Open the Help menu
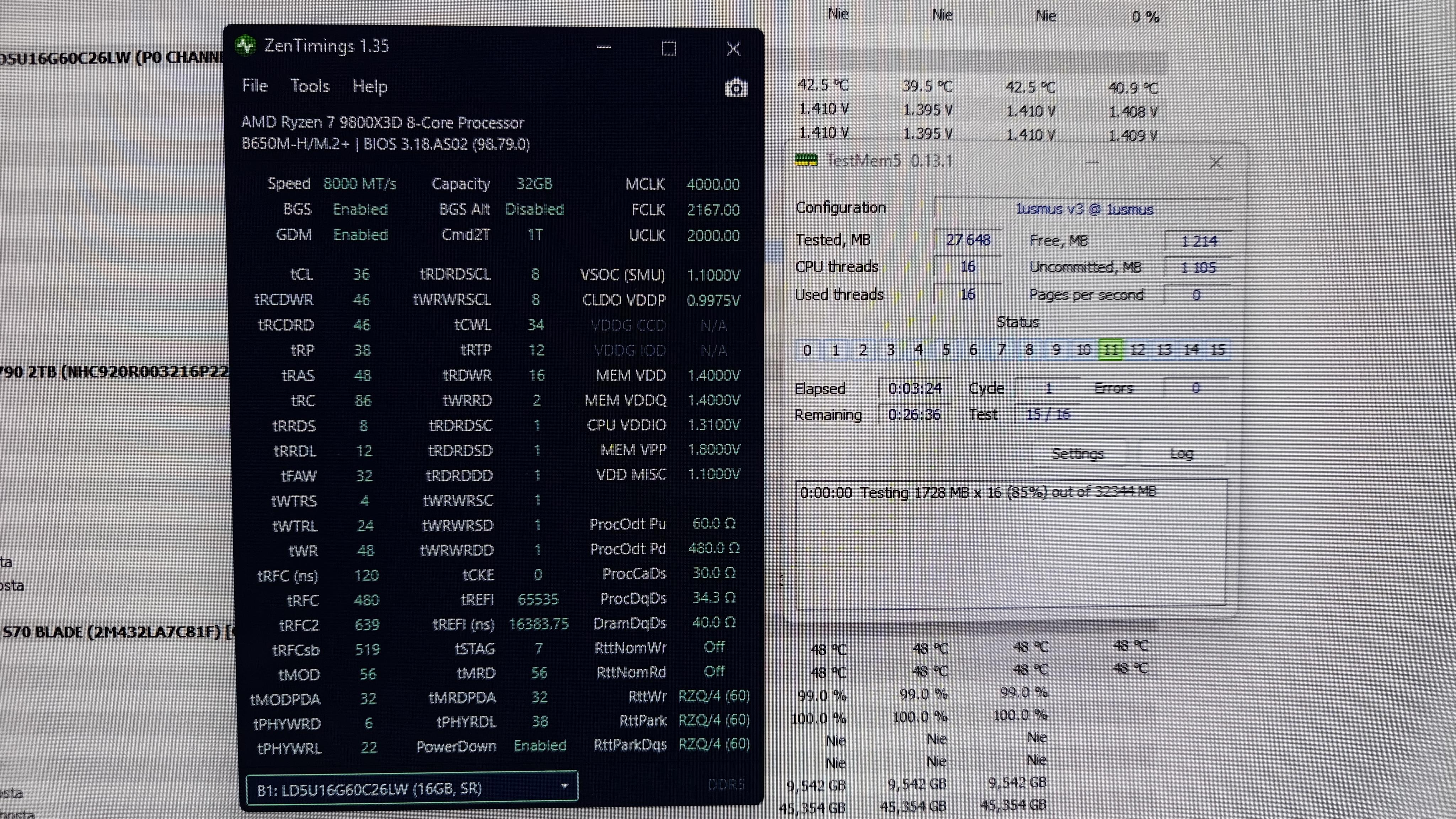This screenshot has height=819, width=1456. 370,86
